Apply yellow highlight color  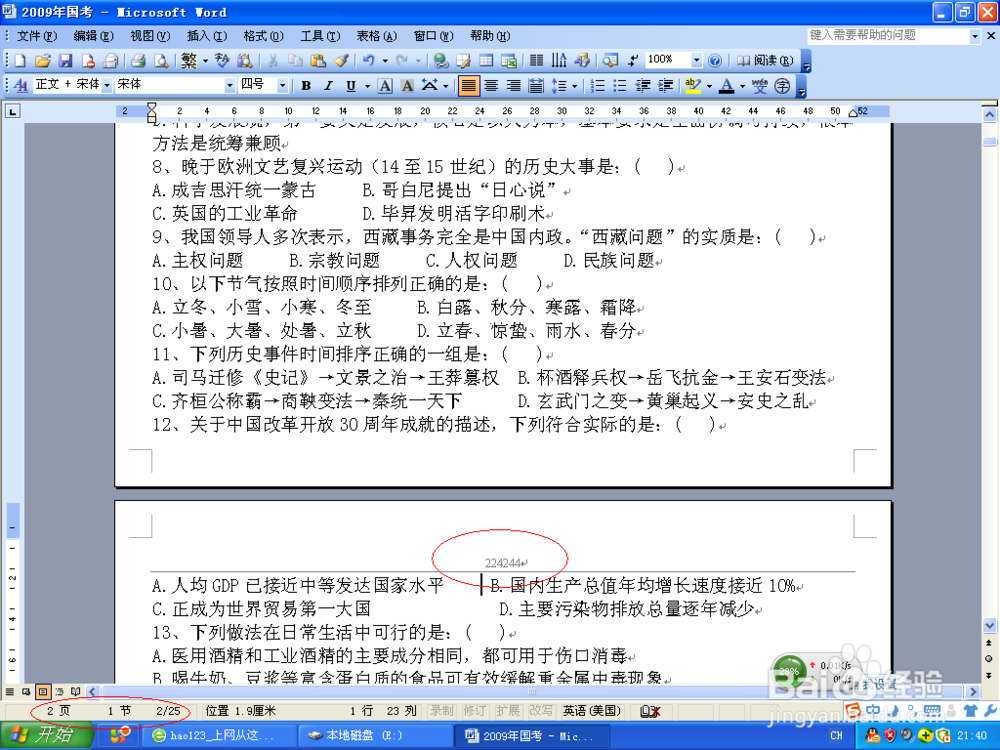tap(693, 85)
